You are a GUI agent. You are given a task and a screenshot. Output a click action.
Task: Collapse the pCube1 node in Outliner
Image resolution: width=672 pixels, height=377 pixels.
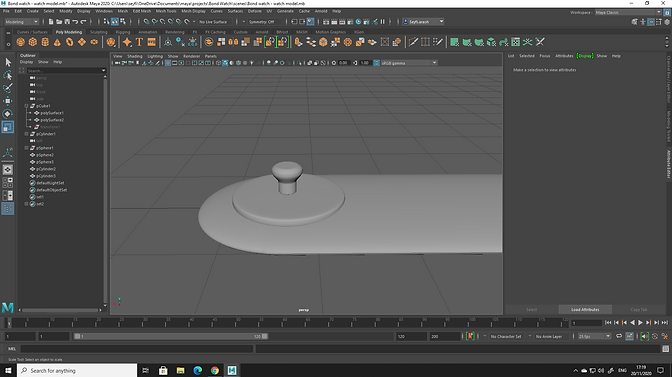26,106
